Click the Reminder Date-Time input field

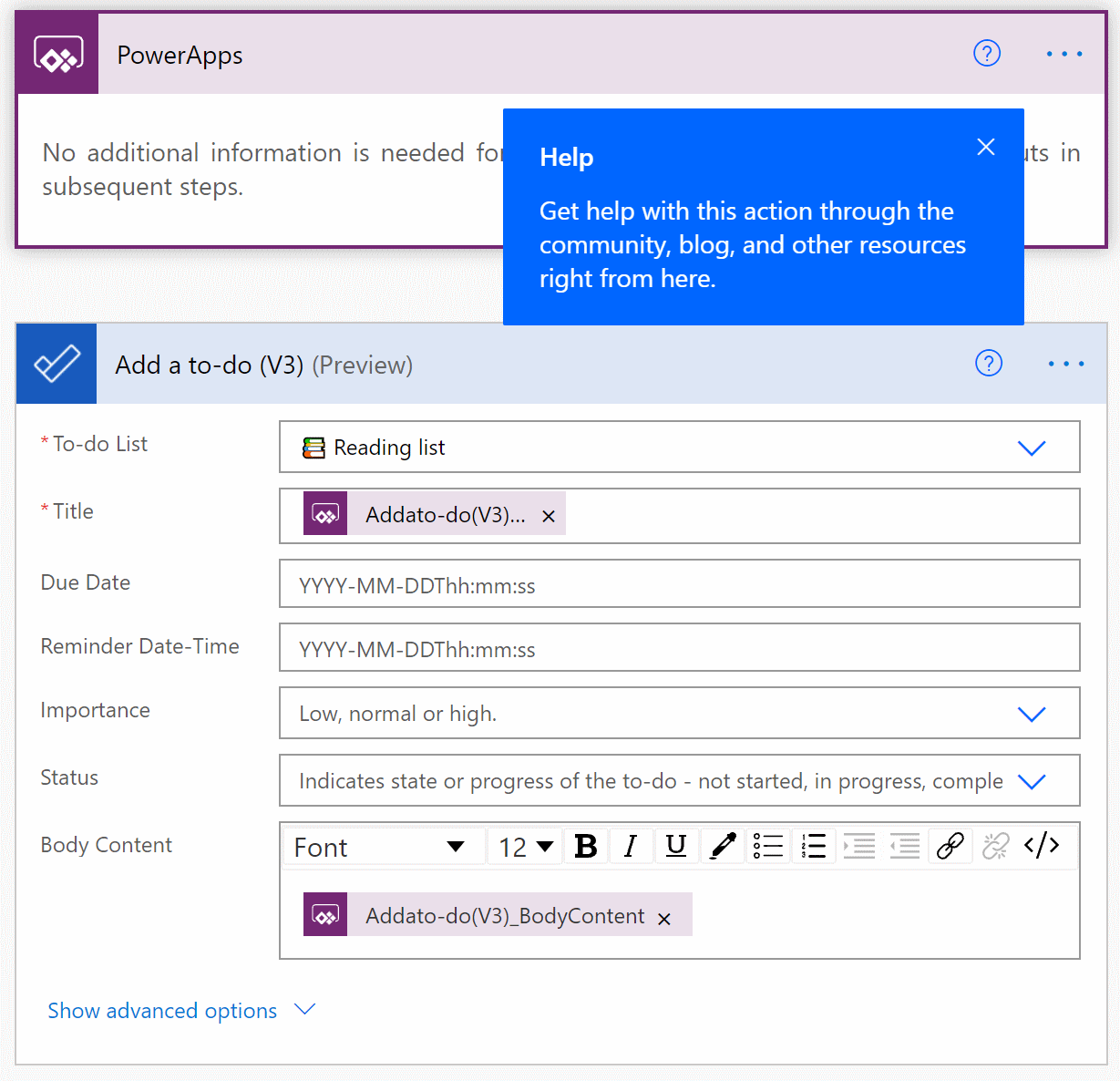[680, 647]
